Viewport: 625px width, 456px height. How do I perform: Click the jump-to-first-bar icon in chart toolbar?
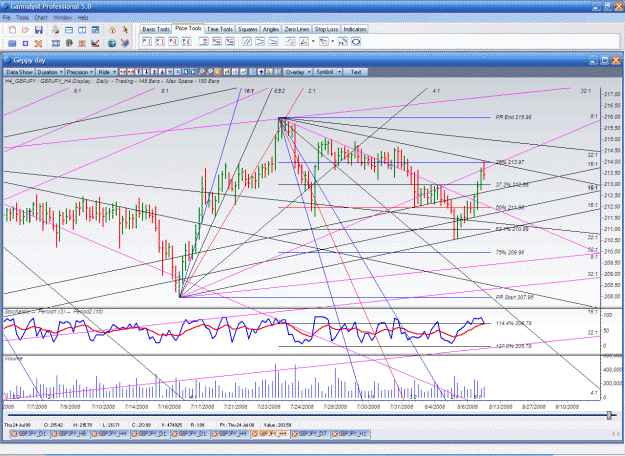[186, 72]
